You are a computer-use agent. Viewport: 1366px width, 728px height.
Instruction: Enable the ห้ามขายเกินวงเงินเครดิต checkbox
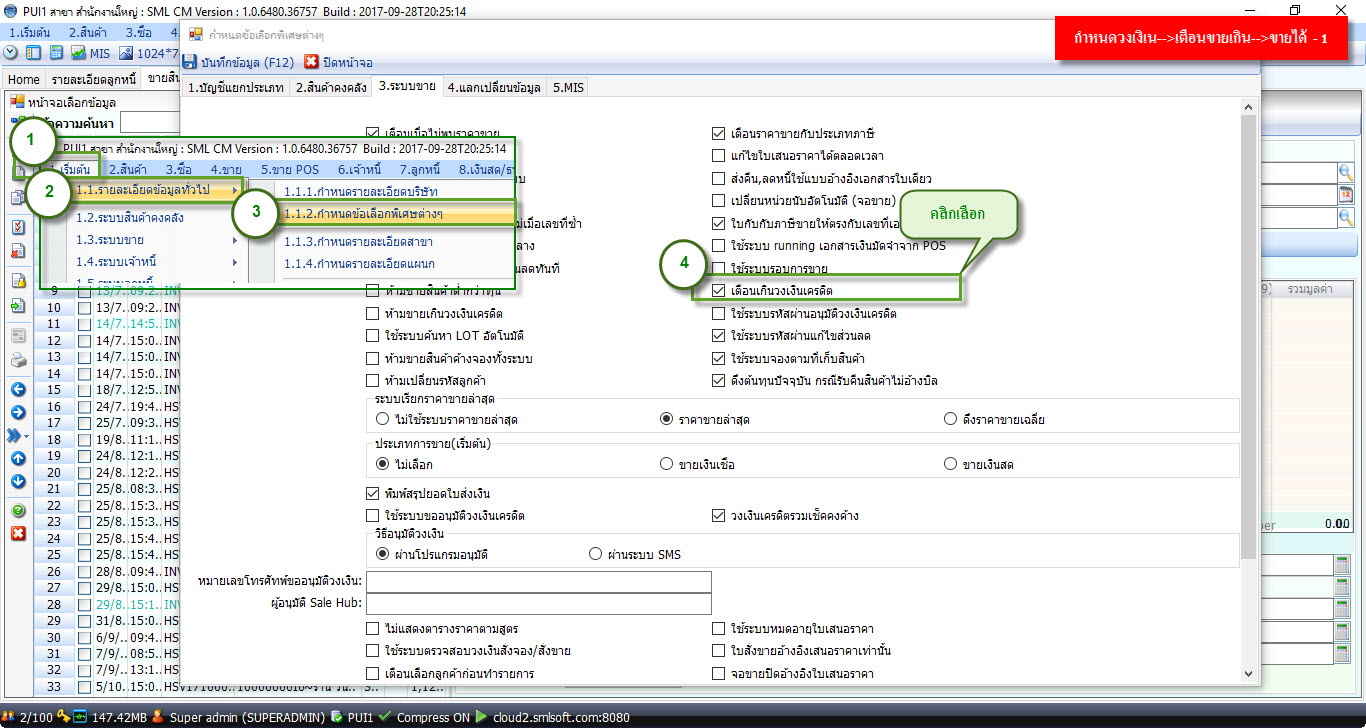[373, 314]
